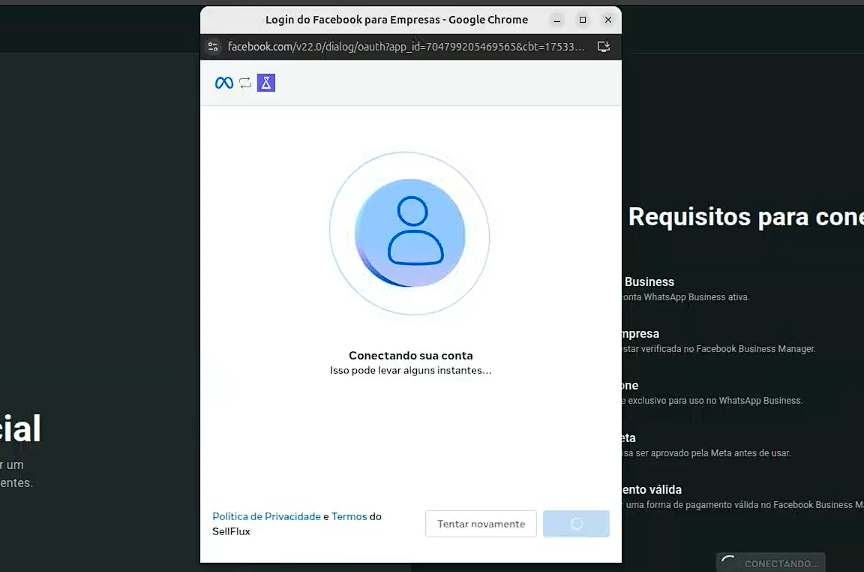The height and width of the screenshot is (572, 864).
Task: Open the Termos link
Action: [349, 517]
